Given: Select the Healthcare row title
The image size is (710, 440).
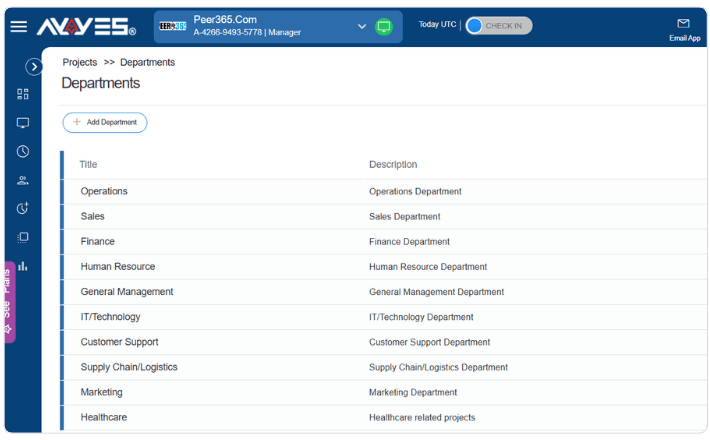Looking at the screenshot, I should click(104, 417).
